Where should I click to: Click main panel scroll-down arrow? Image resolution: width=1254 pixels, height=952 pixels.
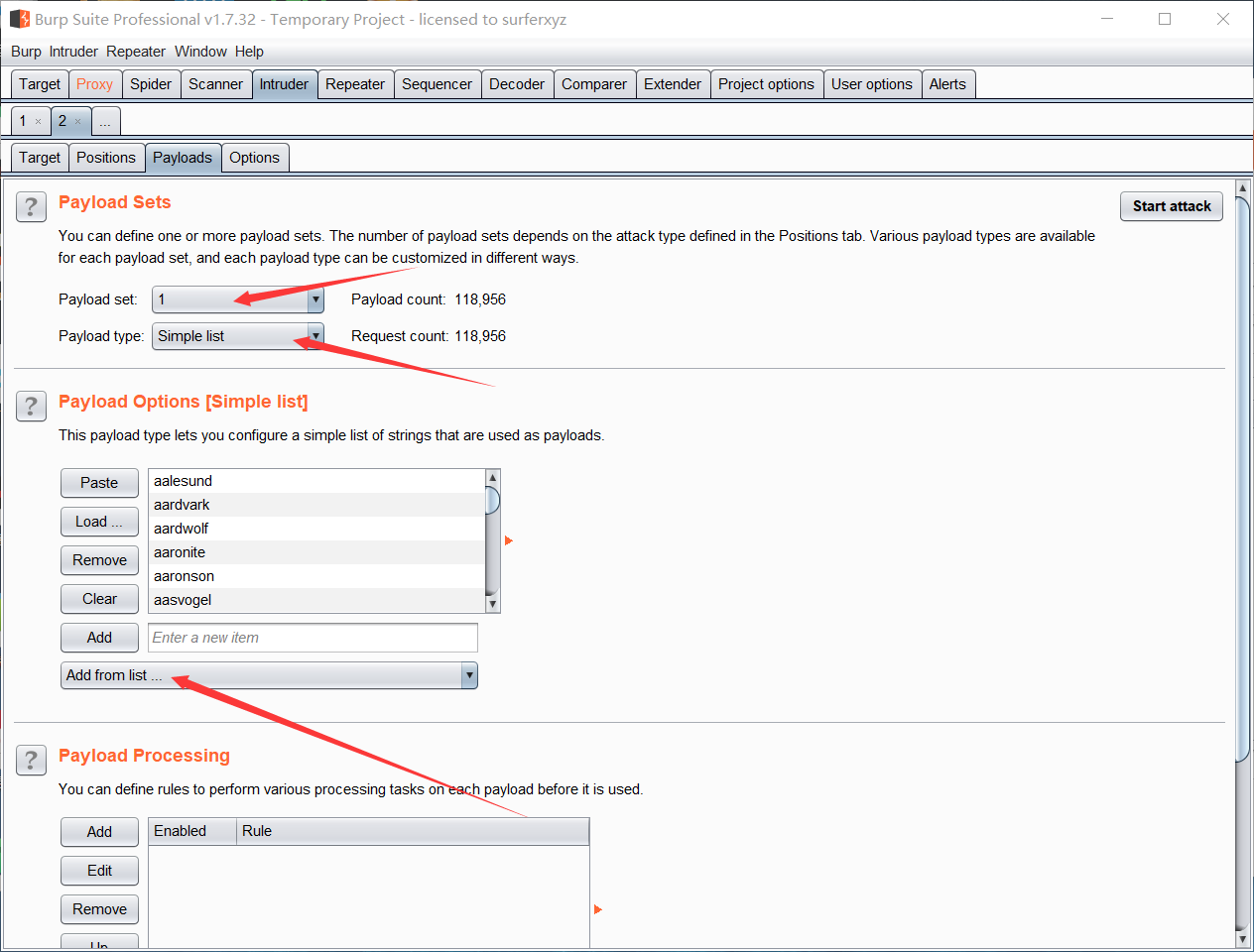1242,938
